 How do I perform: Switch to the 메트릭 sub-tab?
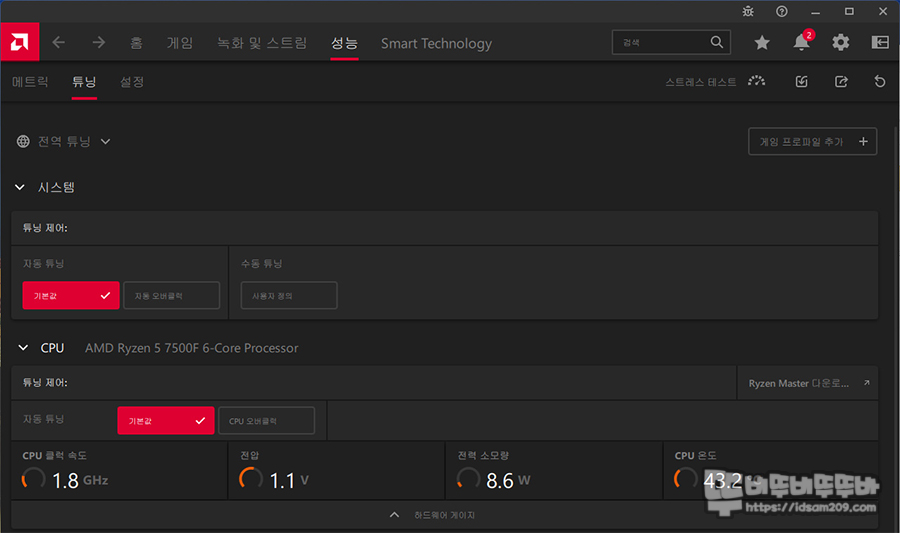coord(30,82)
